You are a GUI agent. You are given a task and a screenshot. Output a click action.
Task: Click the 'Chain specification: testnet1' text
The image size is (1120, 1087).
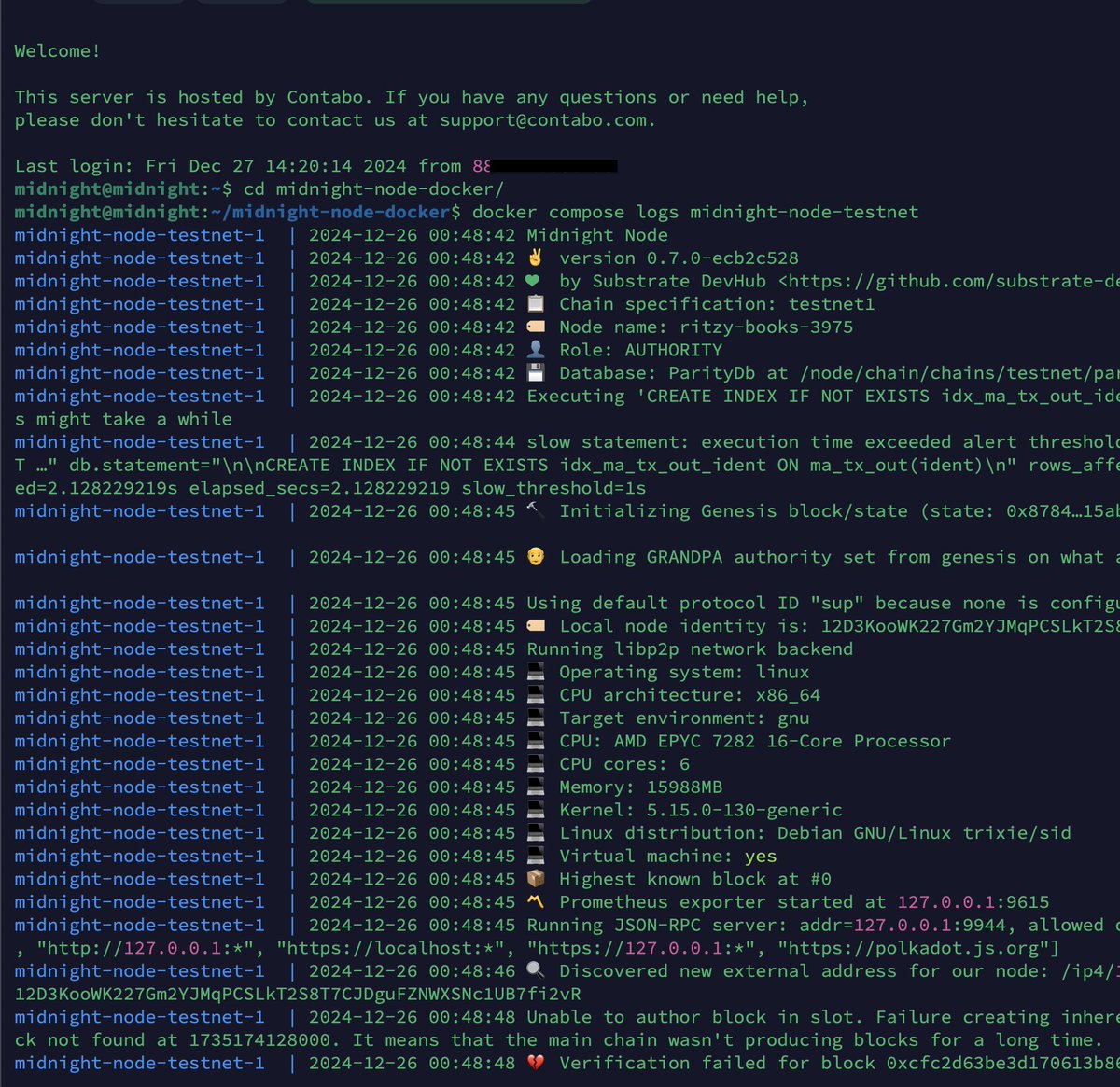tap(717, 304)
